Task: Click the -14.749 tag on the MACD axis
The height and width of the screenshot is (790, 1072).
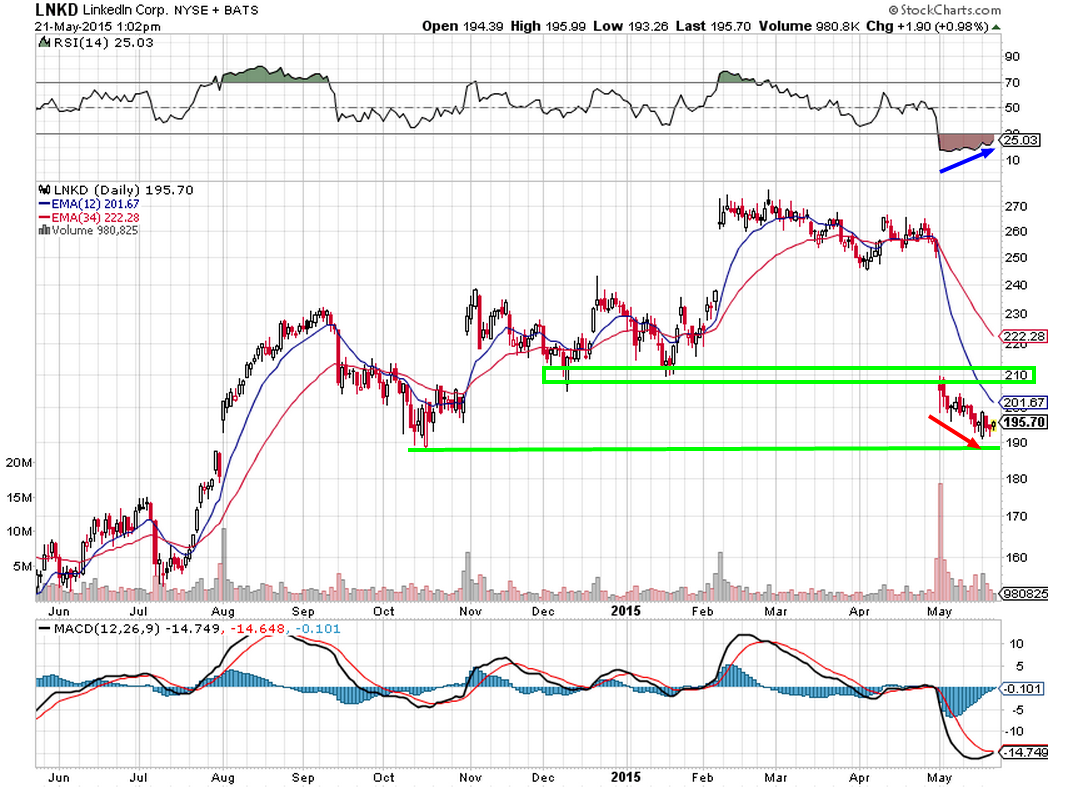Action: (x=1025, y=752)
